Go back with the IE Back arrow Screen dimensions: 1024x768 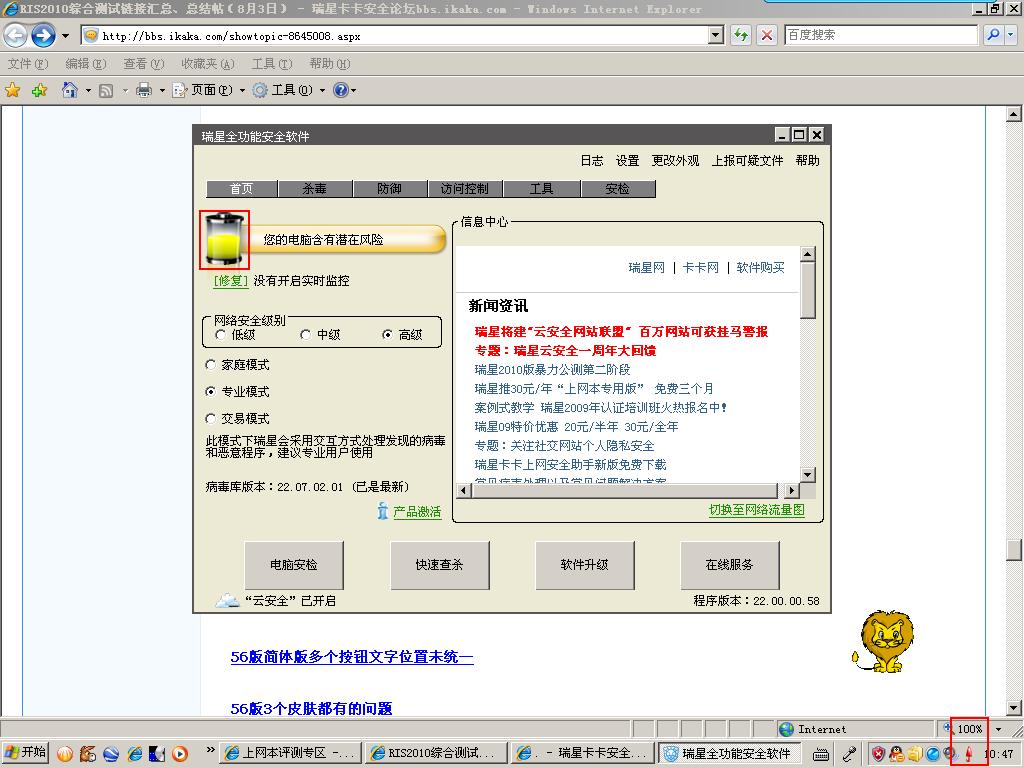tap(16, 35)
